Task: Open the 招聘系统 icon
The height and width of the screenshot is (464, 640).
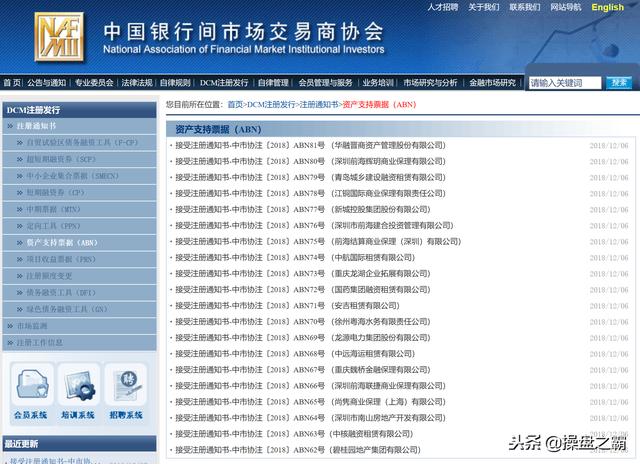Action: coord(126,392)
